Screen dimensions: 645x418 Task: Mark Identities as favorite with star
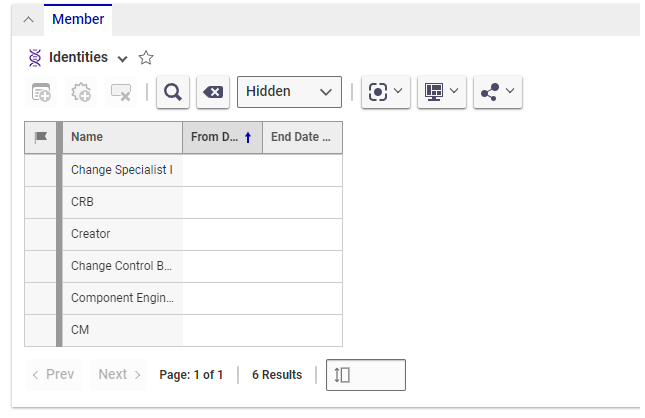146,58
